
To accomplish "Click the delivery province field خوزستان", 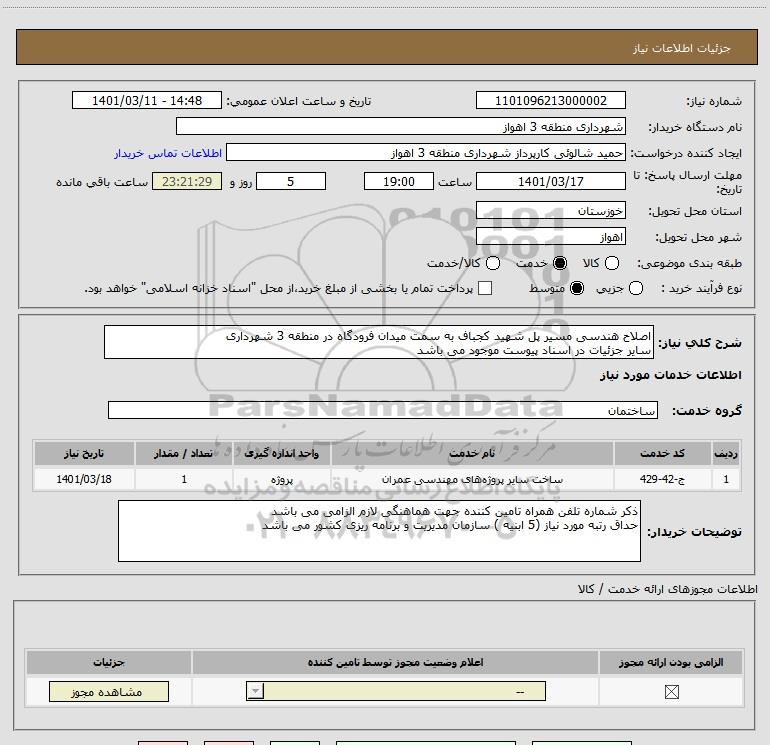I will (550, 211).
